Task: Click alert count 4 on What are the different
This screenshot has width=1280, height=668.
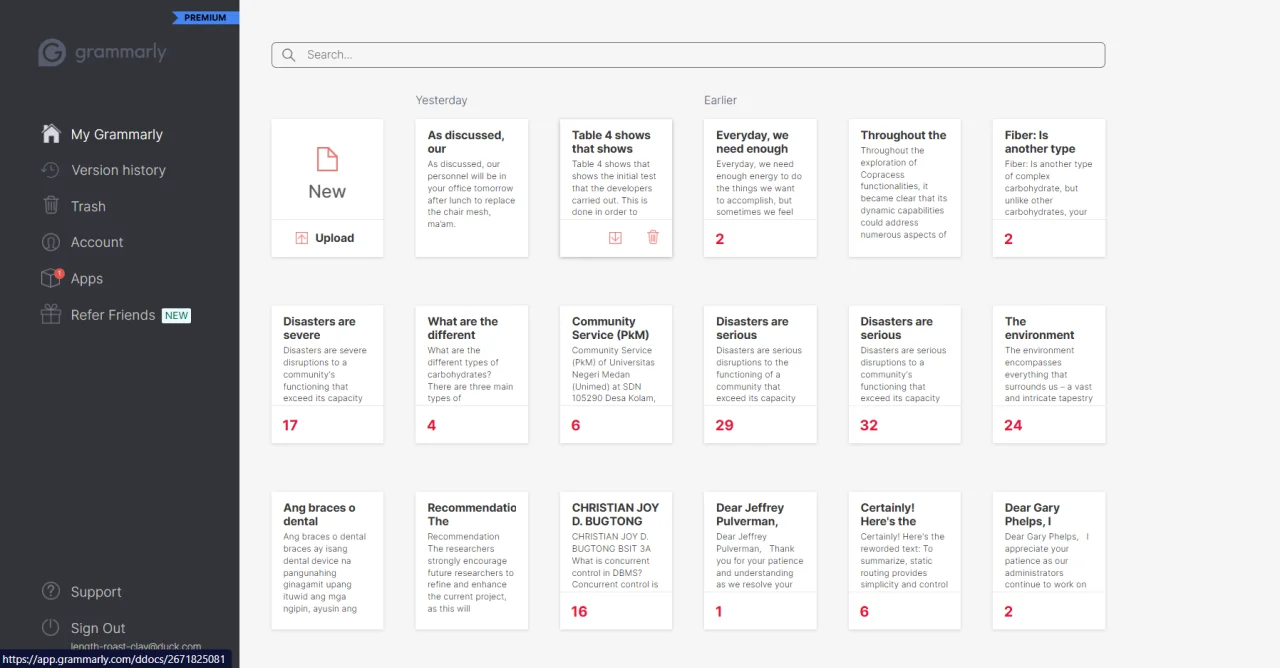Action: click(431, 425)
